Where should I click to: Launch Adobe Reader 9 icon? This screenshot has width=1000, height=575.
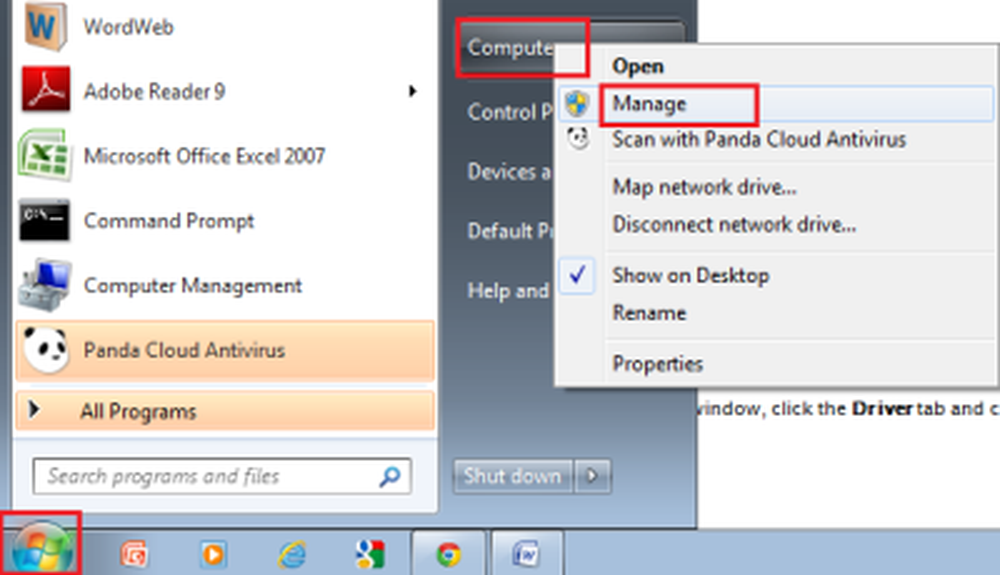(45, 90)
